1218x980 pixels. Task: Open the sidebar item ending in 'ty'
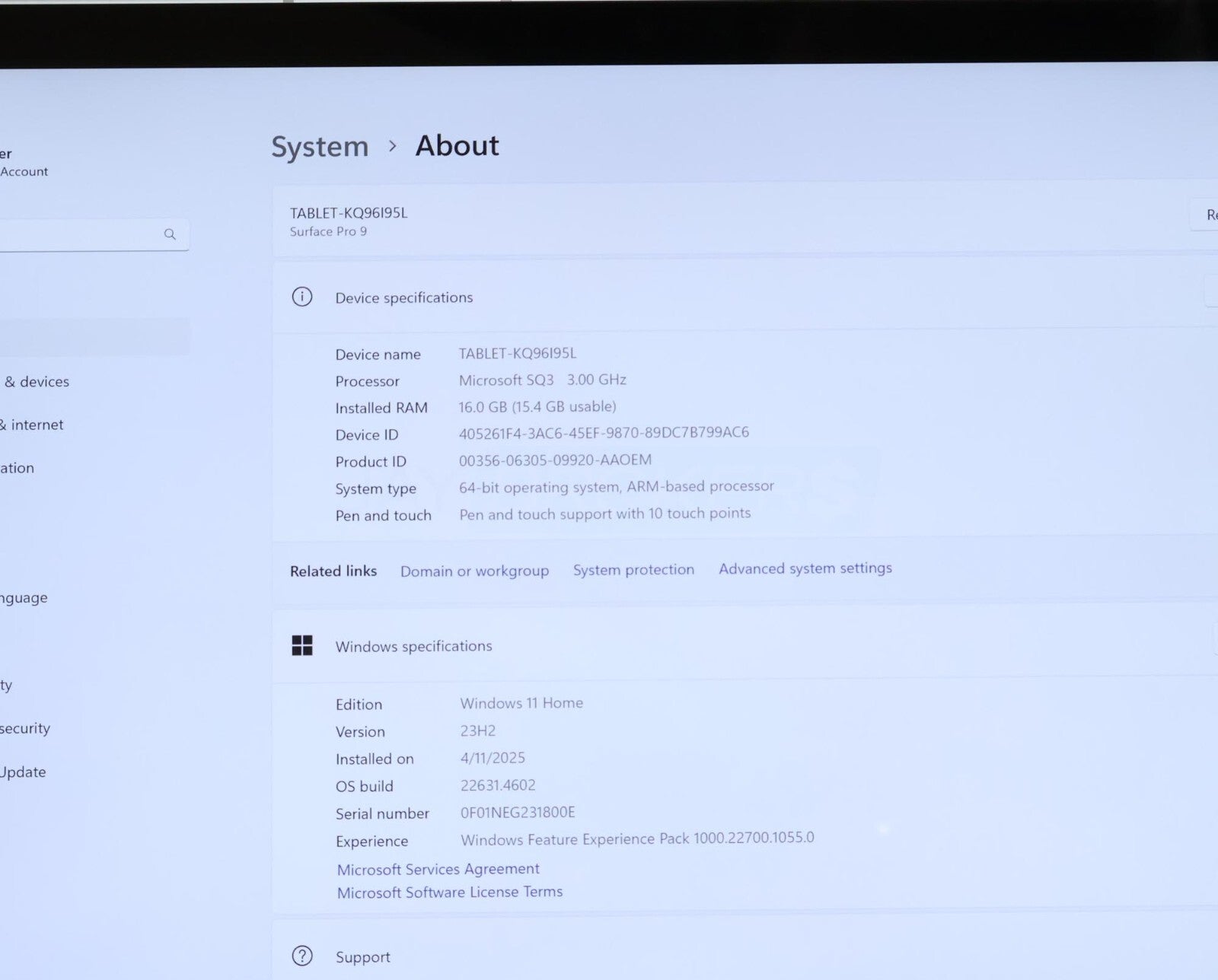click(x=7, y=685)
